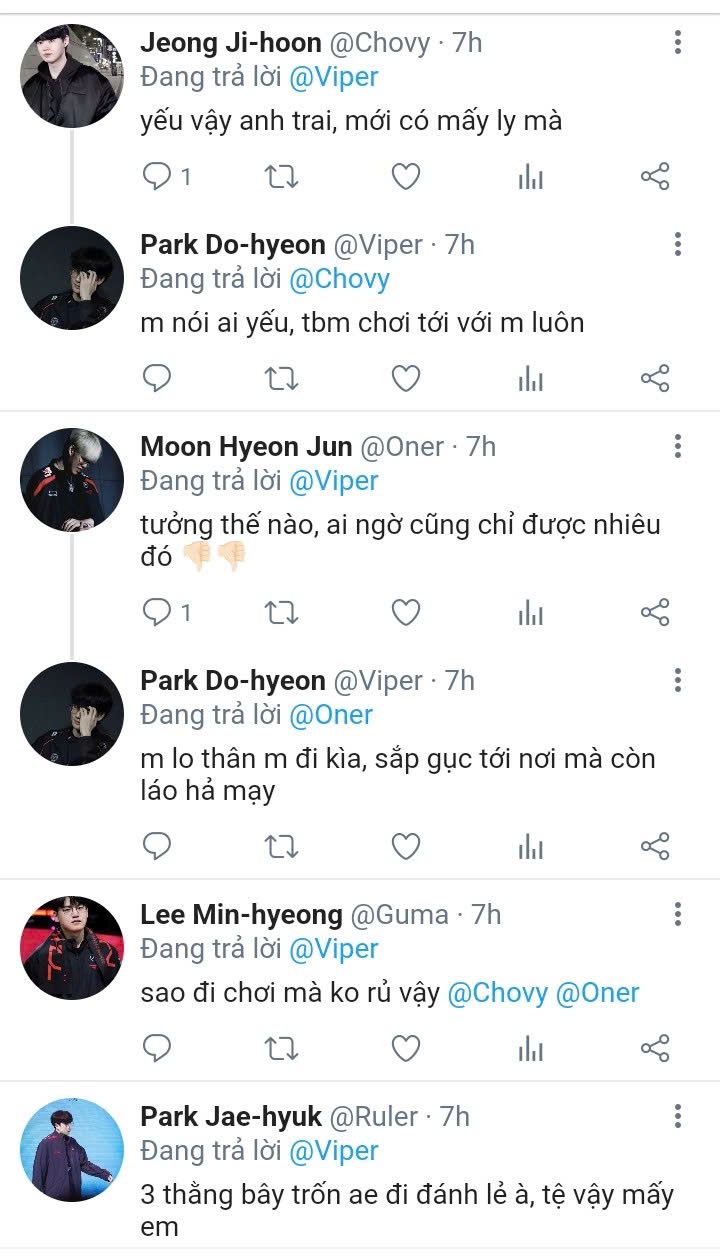This screenshot has height=1259, width=720.
Task: Open Park Jae-hyuk's profile from display name
Action: (231, 1116)
